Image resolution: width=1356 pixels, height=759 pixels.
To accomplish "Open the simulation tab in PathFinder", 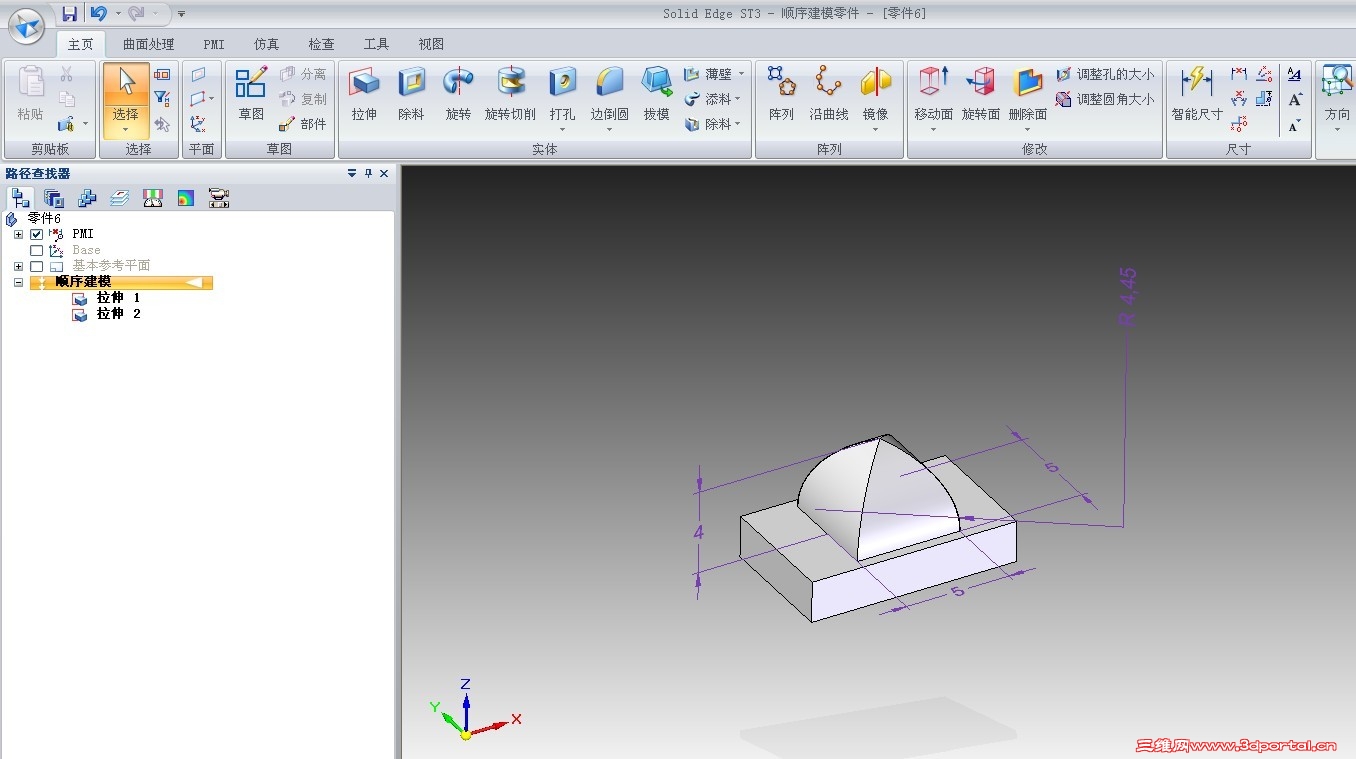I will (186, 198).
